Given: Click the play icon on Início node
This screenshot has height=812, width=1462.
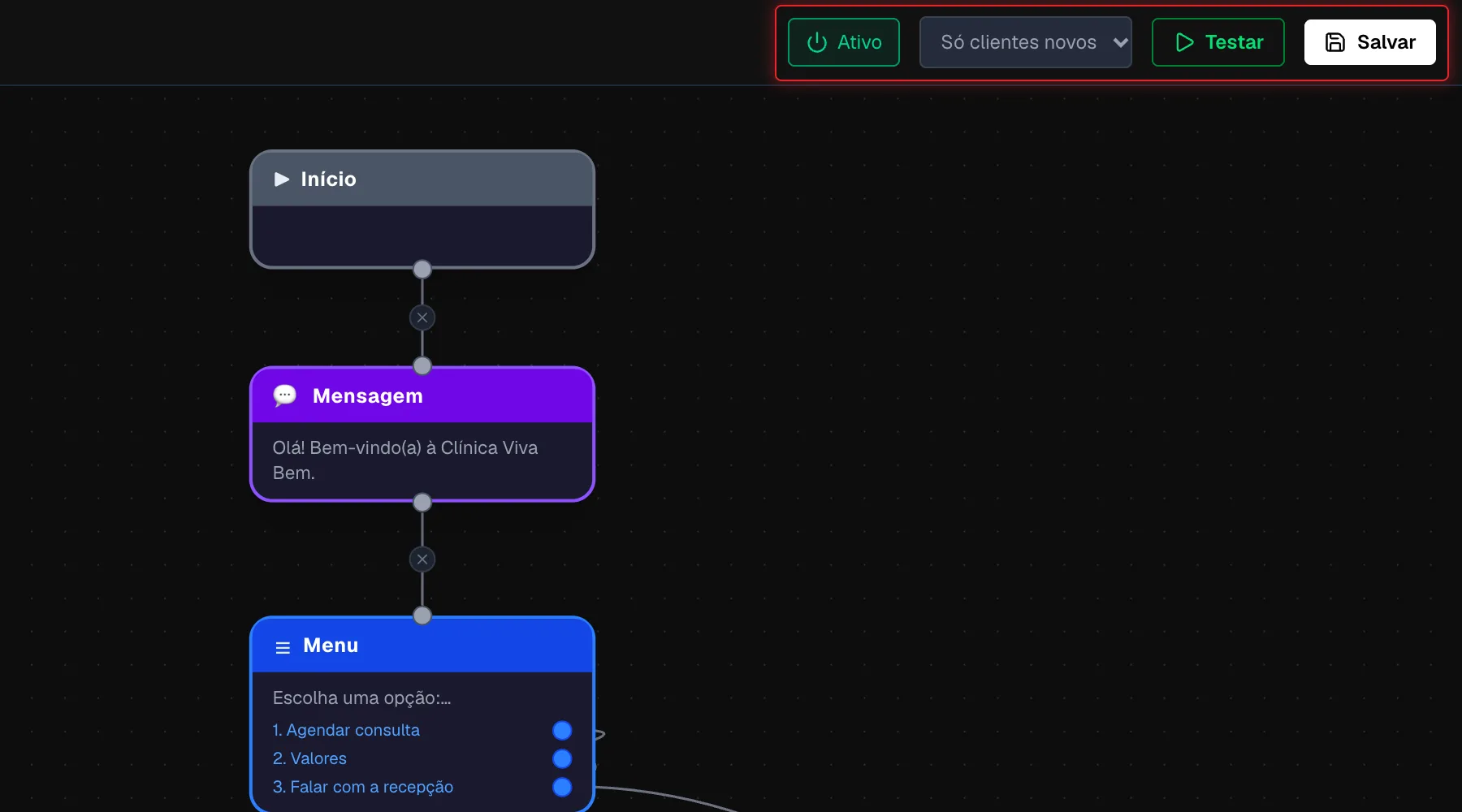Looking at the screenshot, I should 282,179.
